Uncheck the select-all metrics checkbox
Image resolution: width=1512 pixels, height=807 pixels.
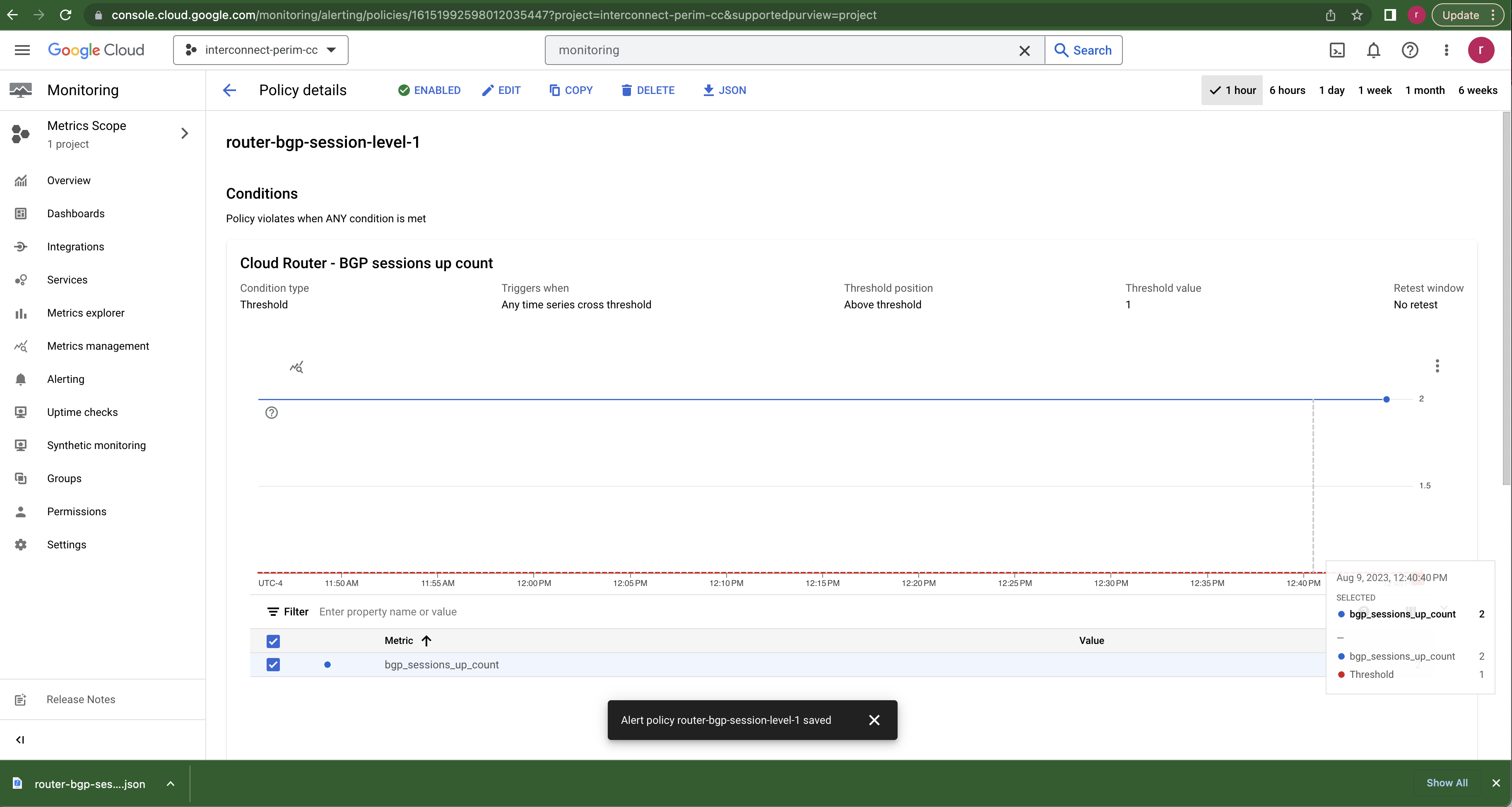(274, 641)
